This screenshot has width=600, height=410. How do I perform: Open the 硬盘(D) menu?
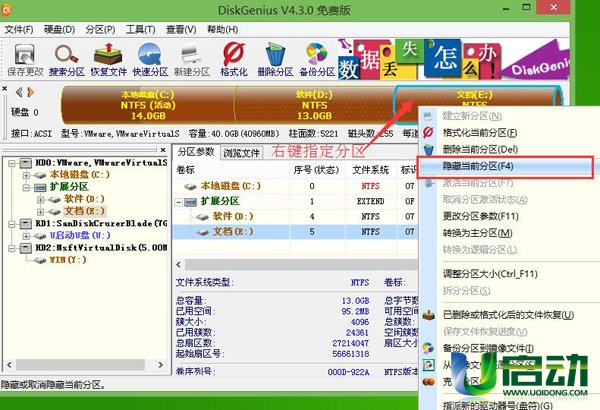59,29
